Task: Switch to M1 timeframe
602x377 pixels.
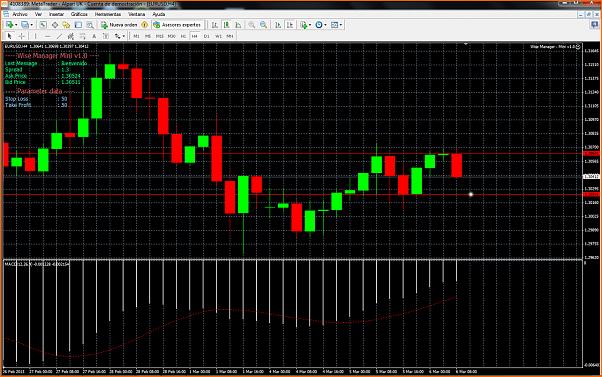Action: [136, 36]
